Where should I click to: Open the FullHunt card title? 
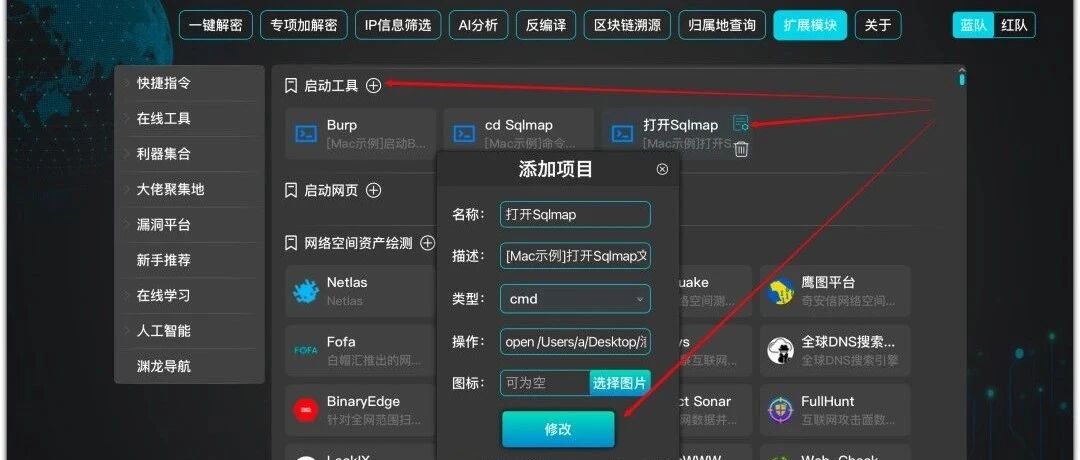click(827, 401)
